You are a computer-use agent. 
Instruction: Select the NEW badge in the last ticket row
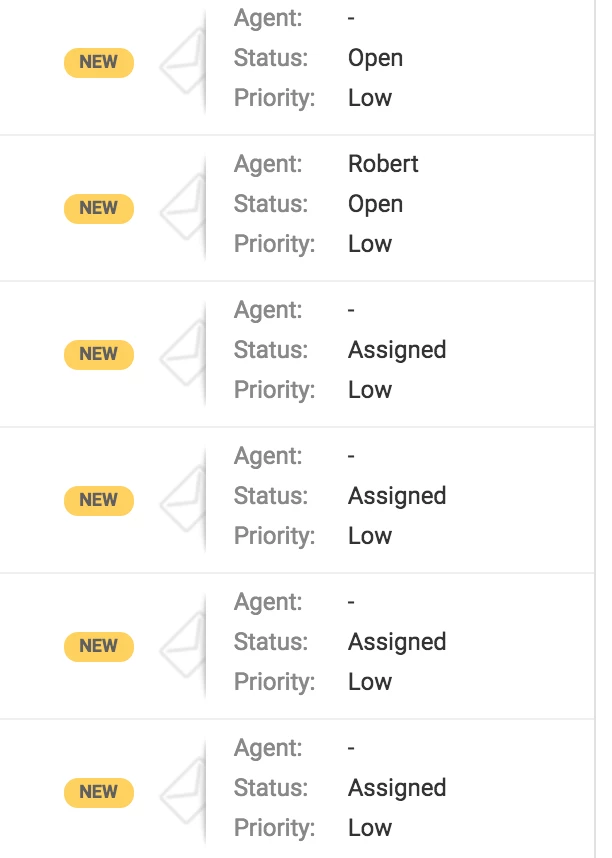[99, 792]
